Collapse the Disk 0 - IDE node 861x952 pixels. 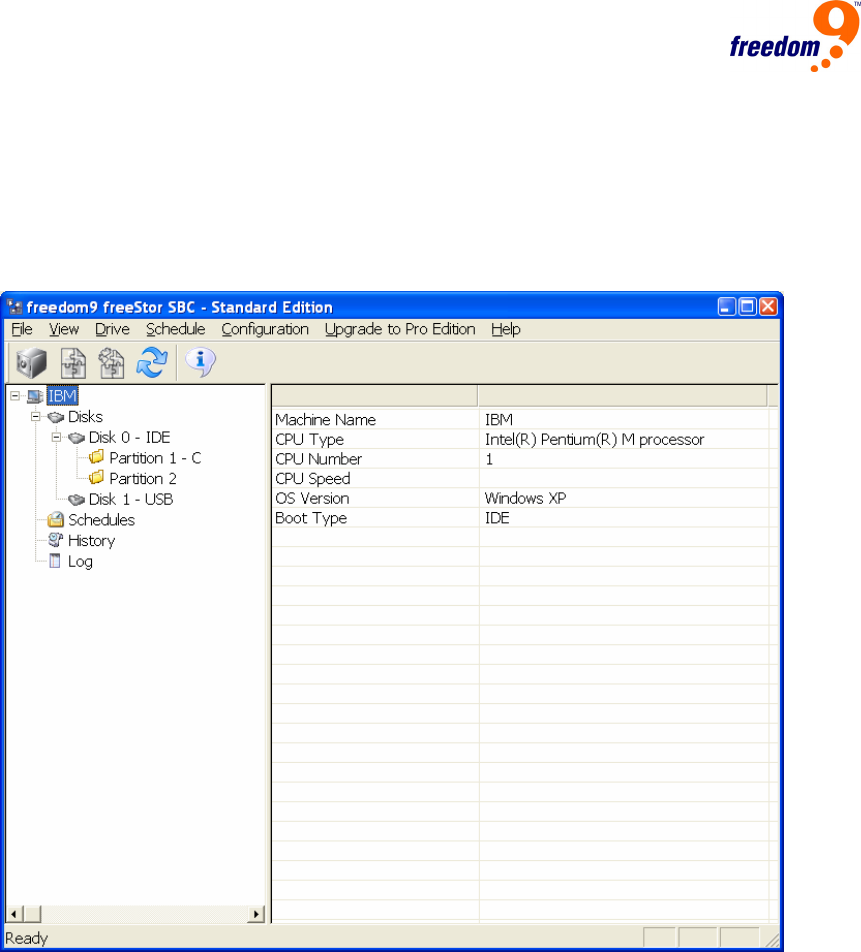point(56,438)
